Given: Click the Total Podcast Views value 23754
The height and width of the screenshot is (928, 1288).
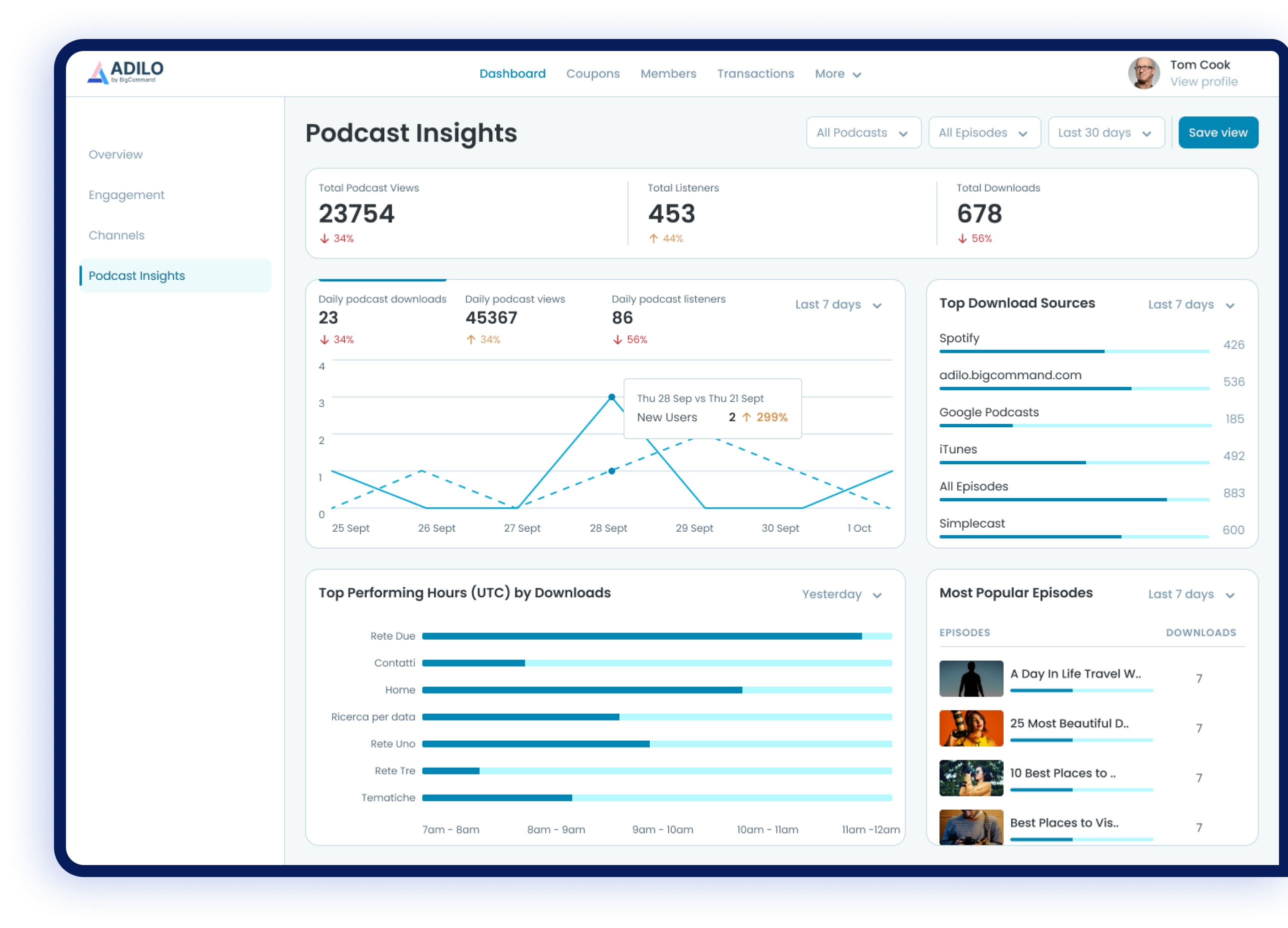Looking at the screenshot, I should pyautogui.click(x=356, y=214).
